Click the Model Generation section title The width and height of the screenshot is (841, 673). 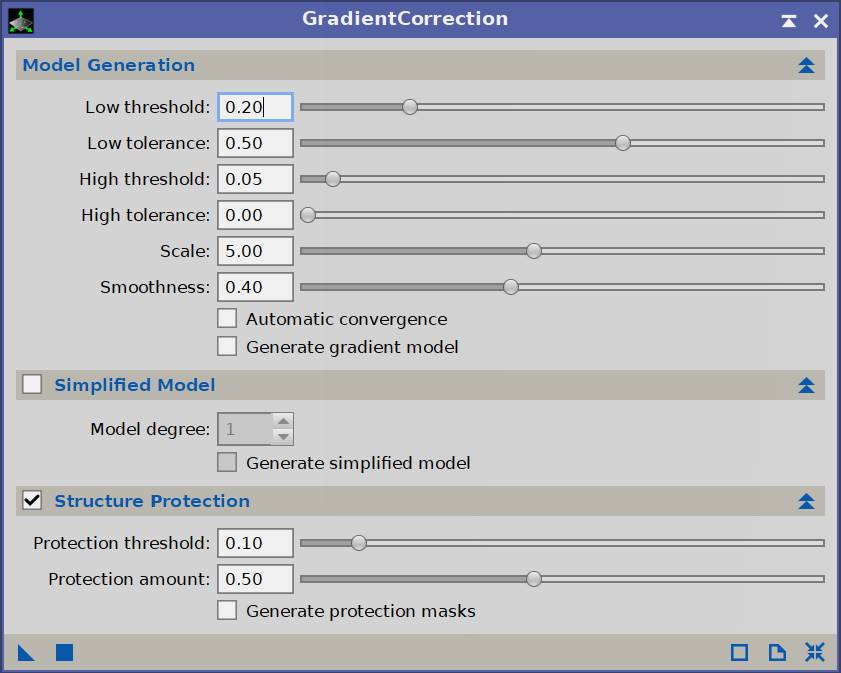[109, 65]
